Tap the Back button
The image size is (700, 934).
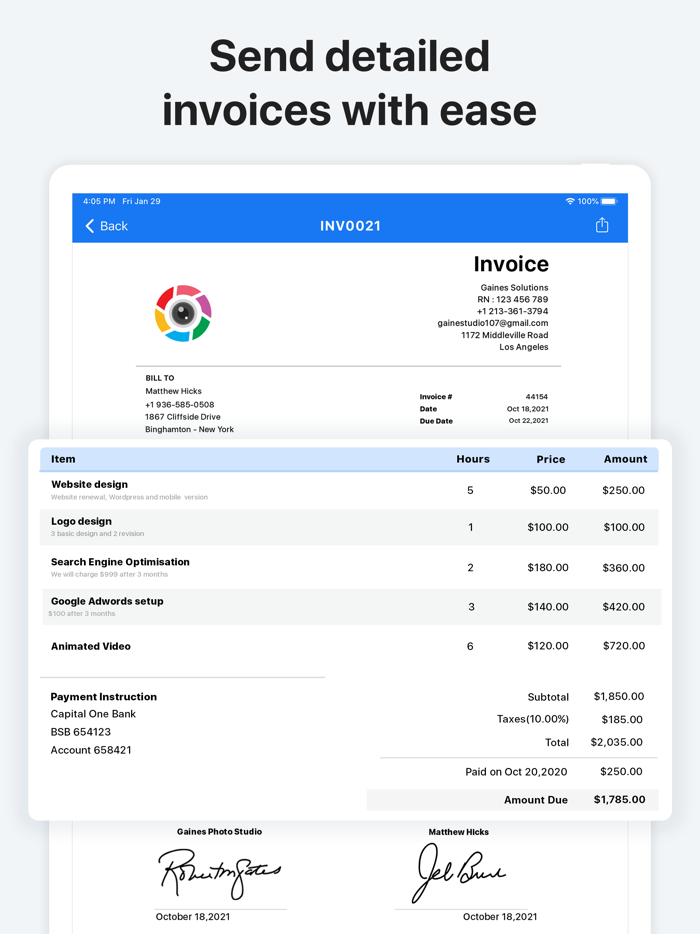tap(107, 226)
